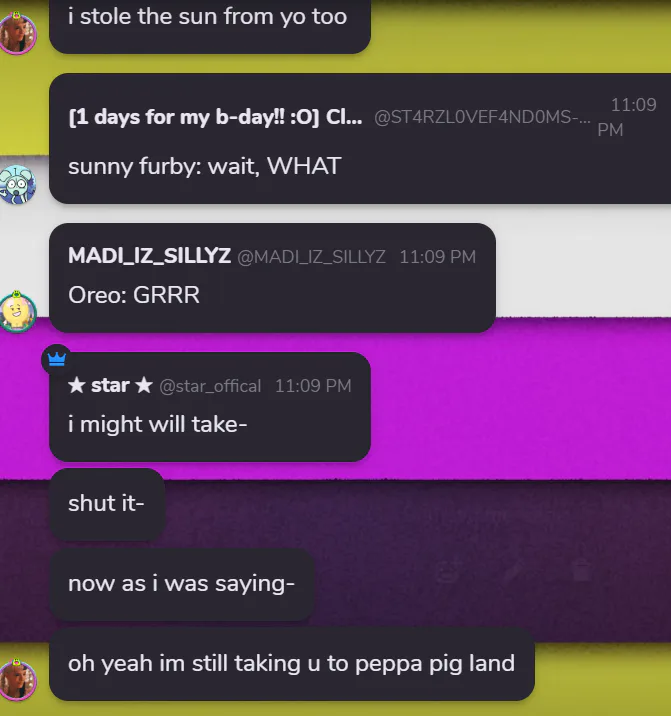Select the 'shut it-' message bubble
The width and height of the screenshot is (671, 716).
(x=107, y=504)
